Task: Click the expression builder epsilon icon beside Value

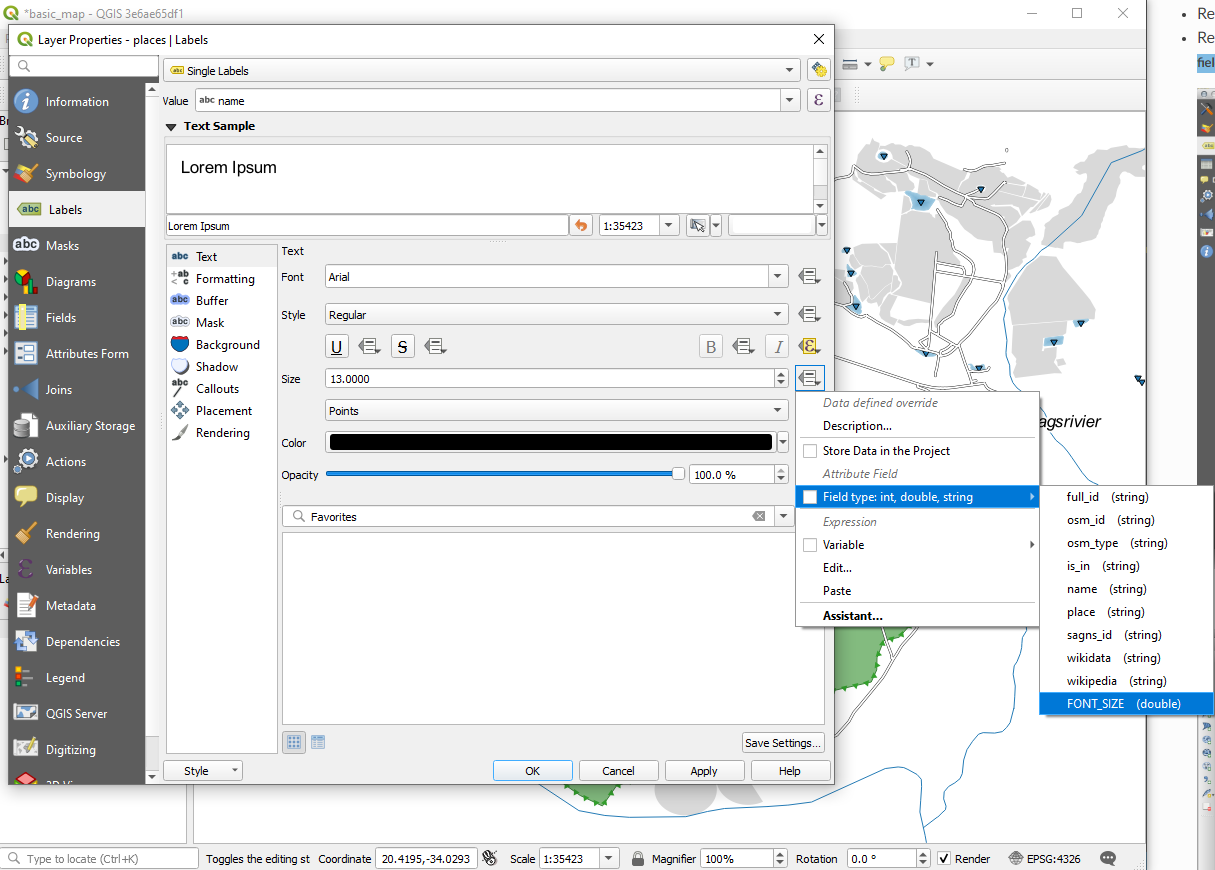Action: [x=819, y=100]
